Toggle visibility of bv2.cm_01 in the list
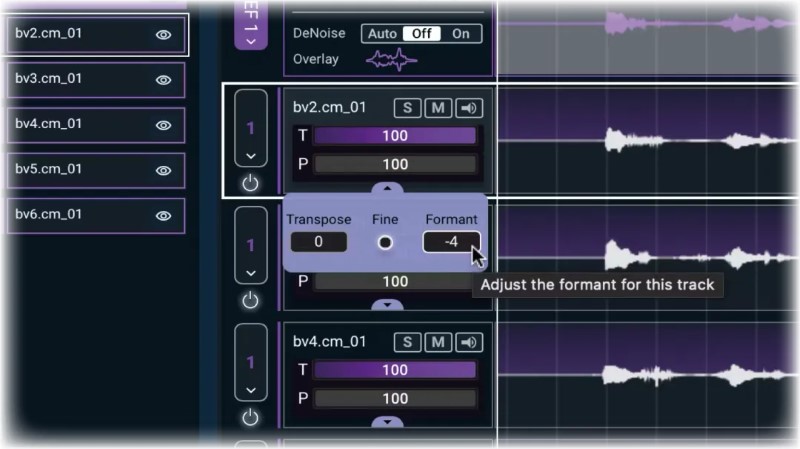 coord(163,35)
